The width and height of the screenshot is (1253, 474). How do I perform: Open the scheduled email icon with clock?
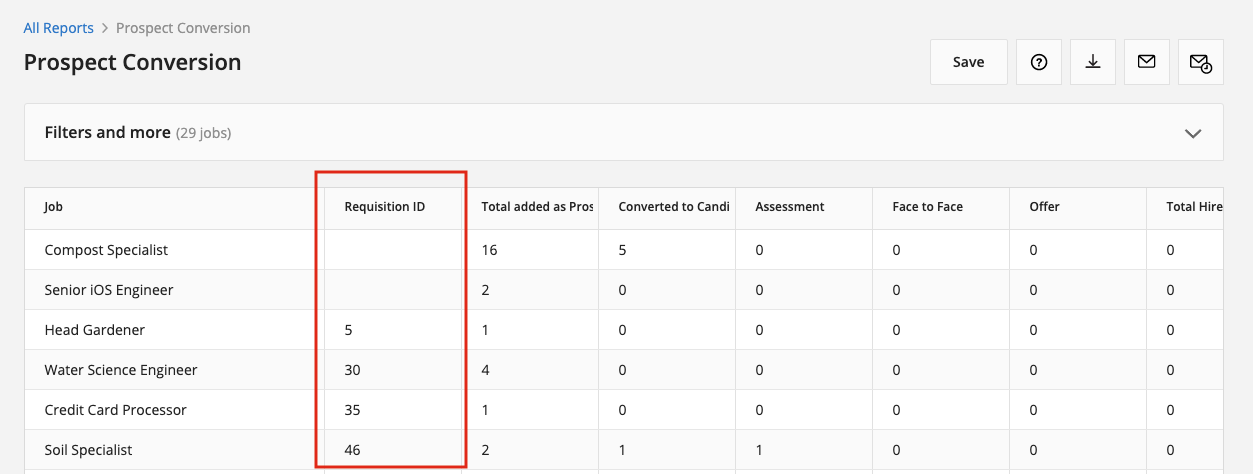pyautogui.click(x=1201, y=62)
